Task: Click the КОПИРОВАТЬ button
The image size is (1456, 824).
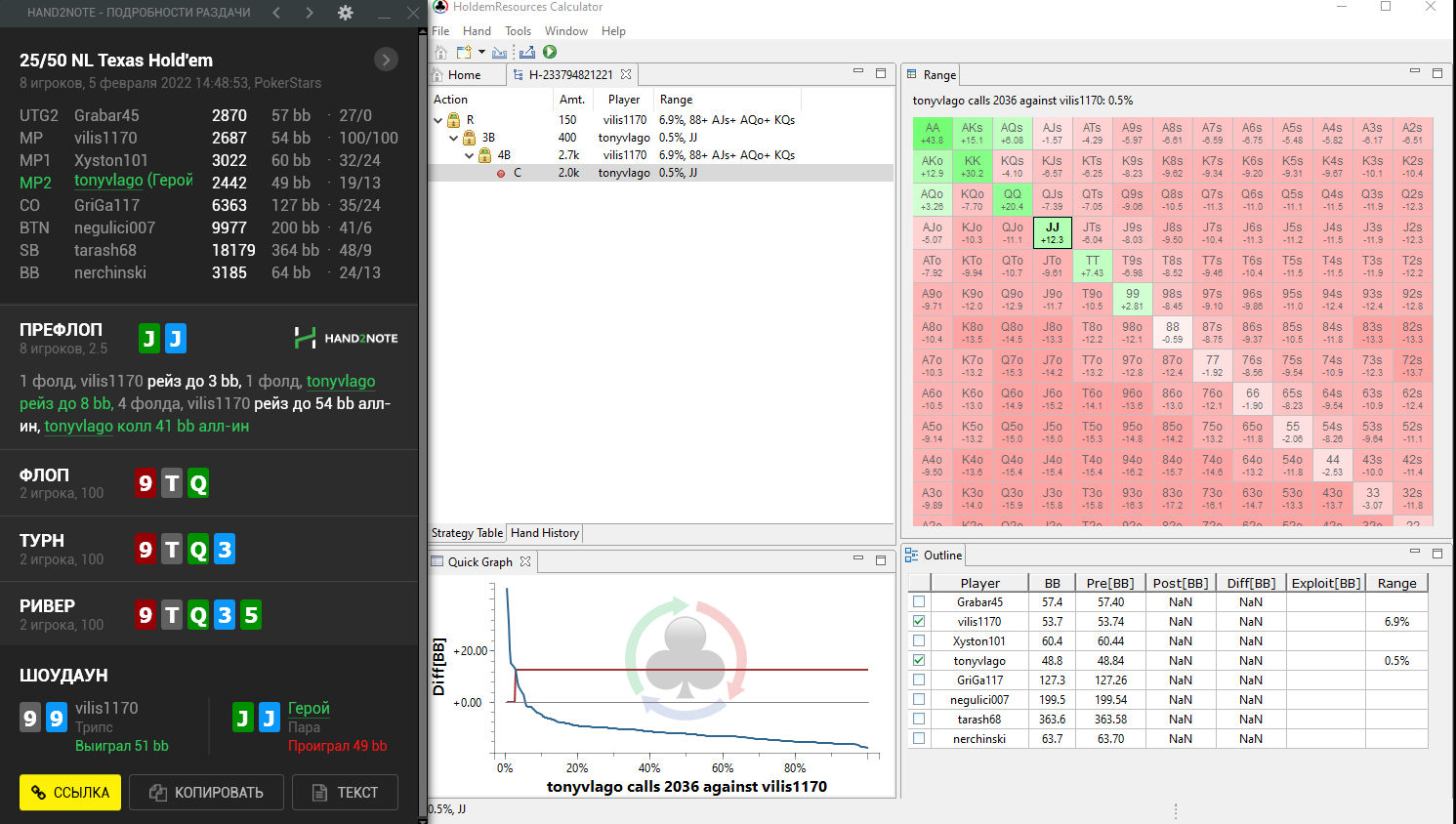Action: pos(206,792)
